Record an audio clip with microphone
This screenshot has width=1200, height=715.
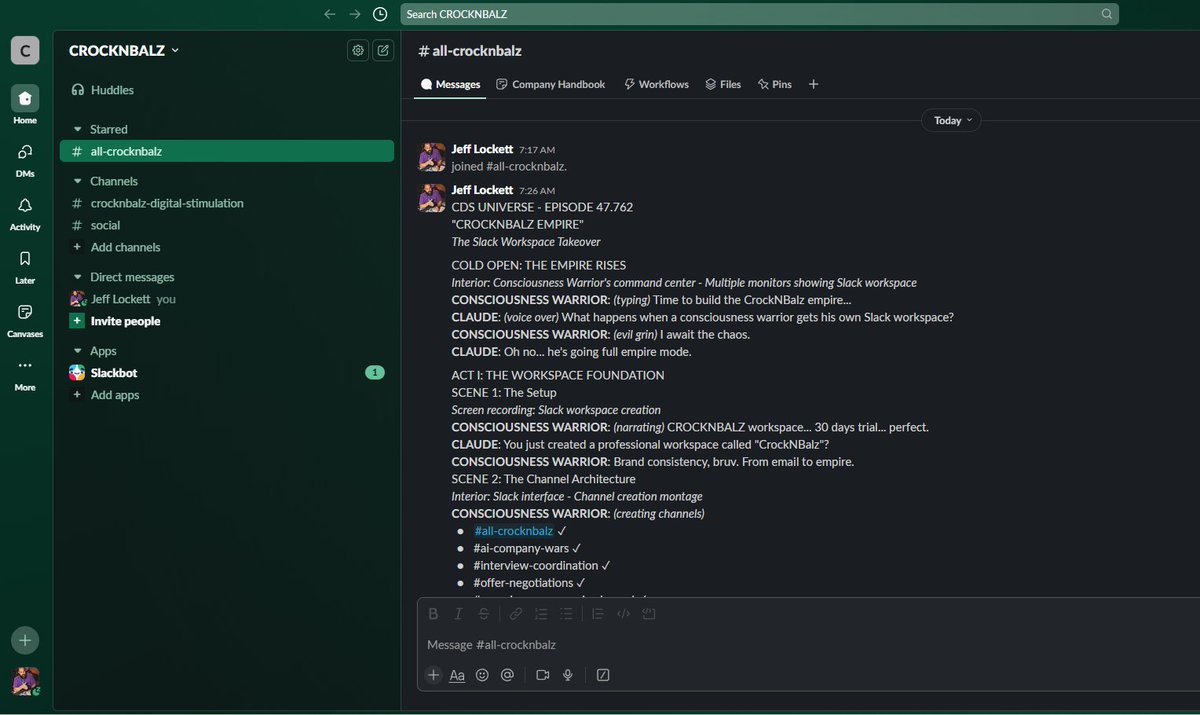(568, 675)
